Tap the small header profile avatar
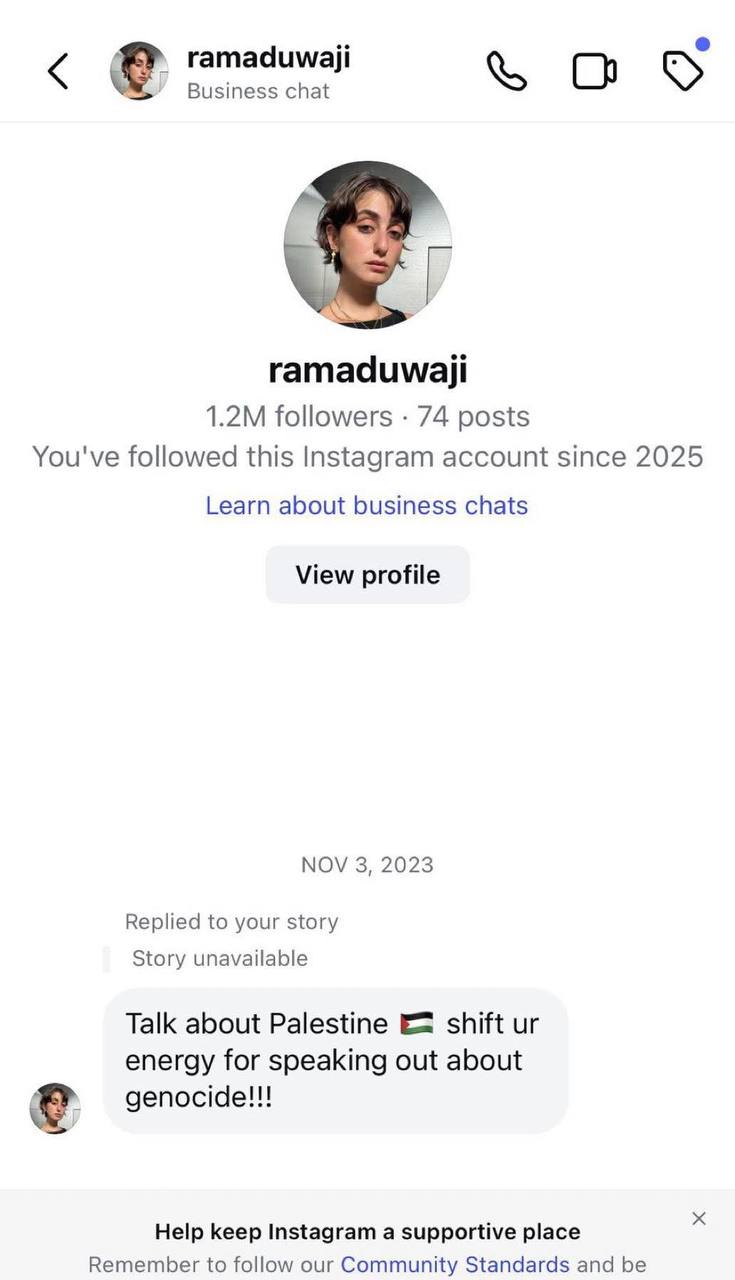 pos(139,71)
